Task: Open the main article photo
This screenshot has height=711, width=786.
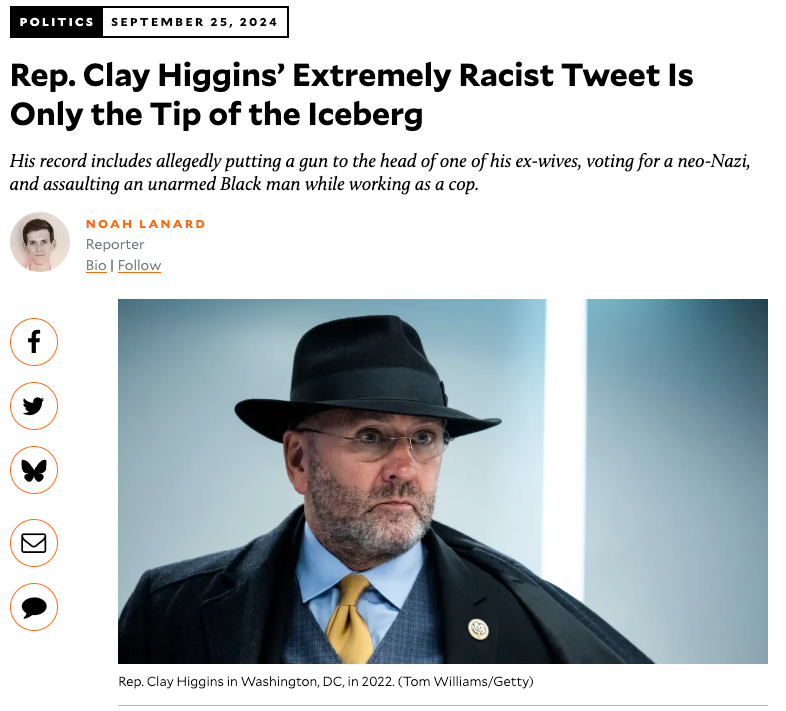Action: [x=442, y=480]
